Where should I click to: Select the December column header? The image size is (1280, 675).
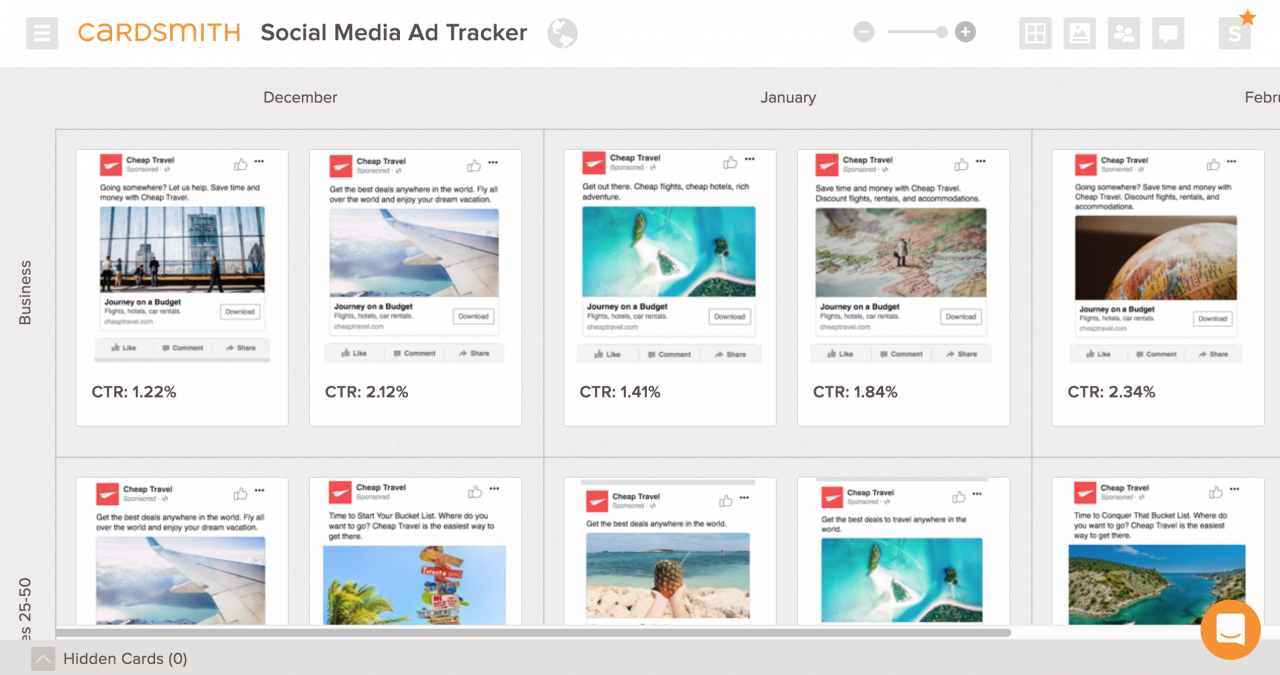click(300, 97)
